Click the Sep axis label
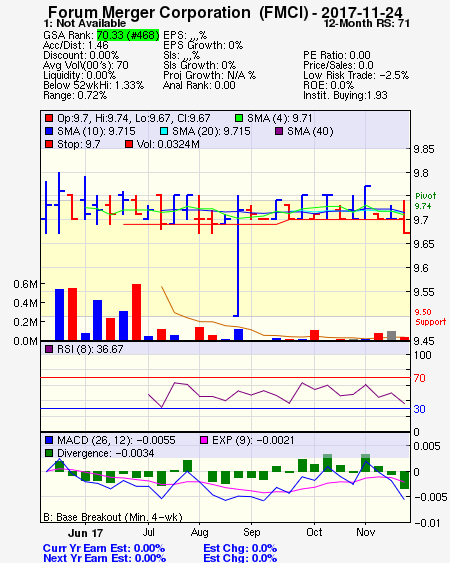The image size is (450, 563). pos(252,532)
